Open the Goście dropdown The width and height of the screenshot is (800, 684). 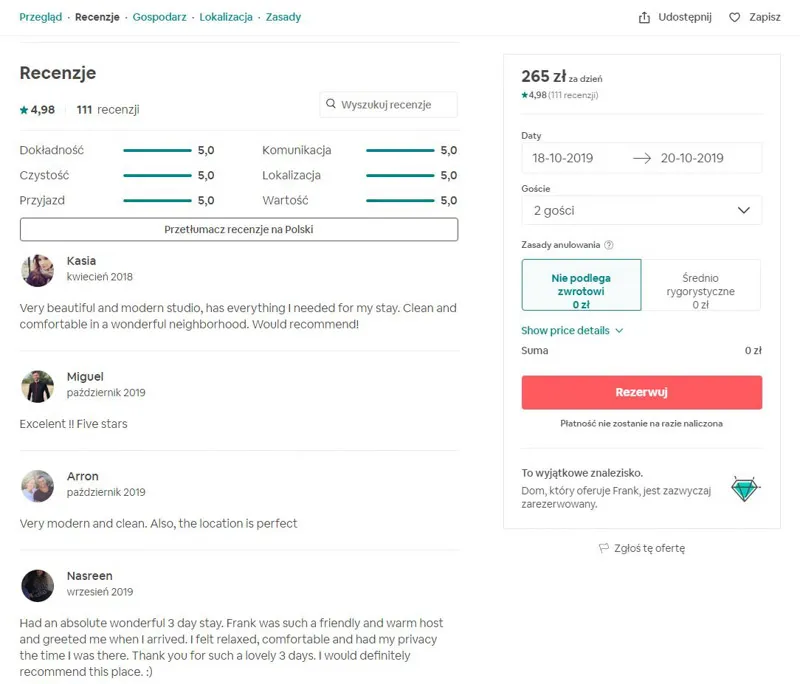(x=640, y=210)
